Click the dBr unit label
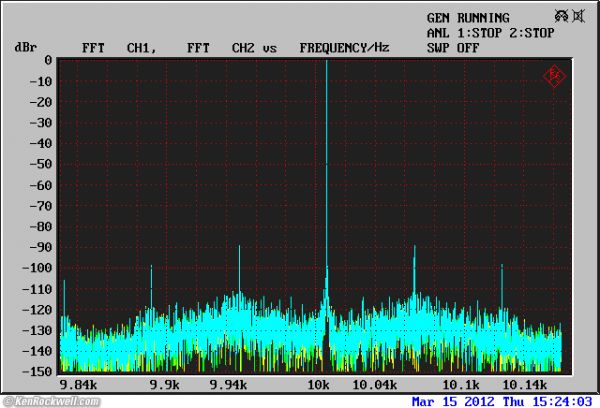The image size is (600, 408). point(26,47)
